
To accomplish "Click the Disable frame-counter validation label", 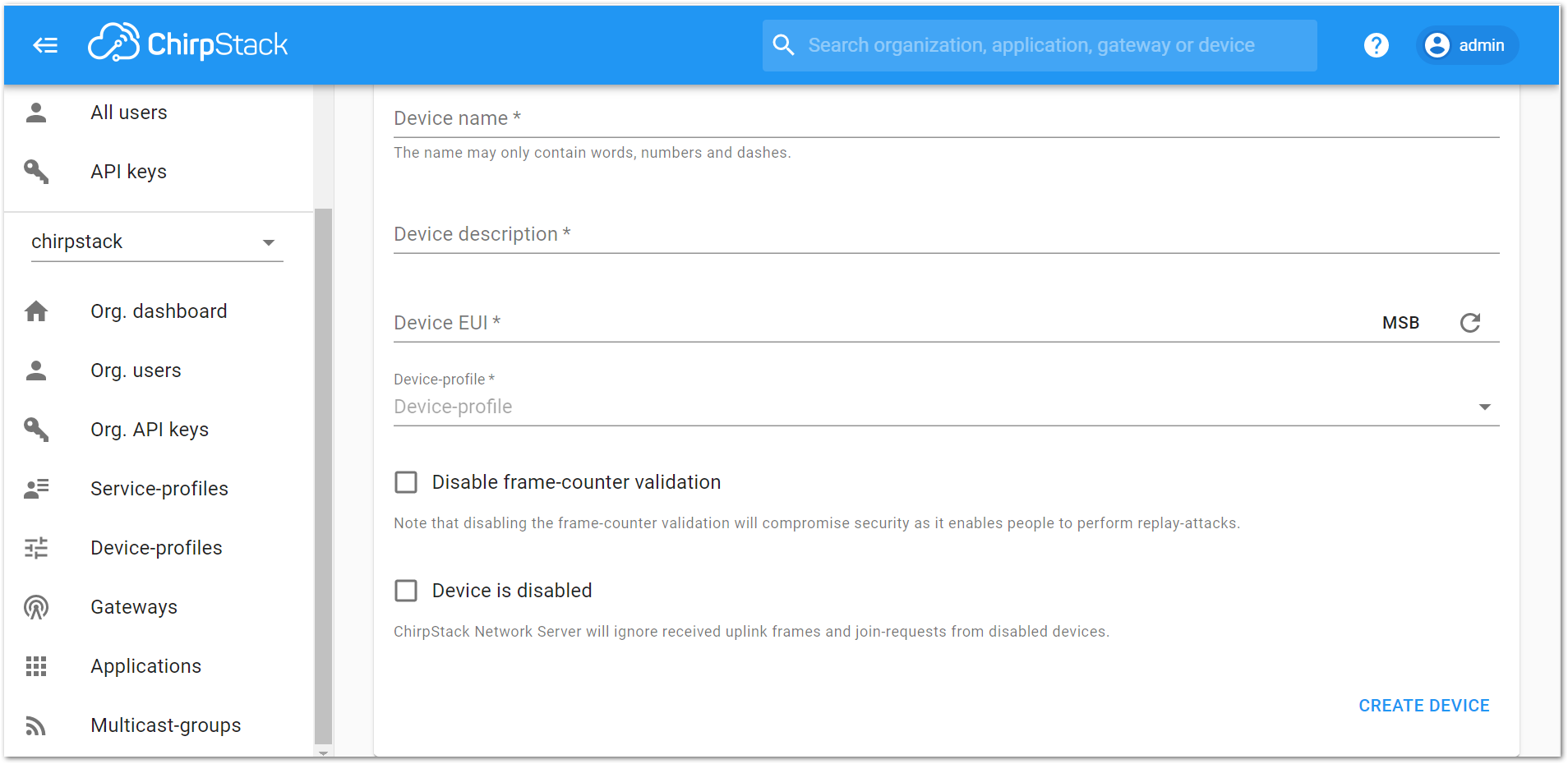I will 576,482.
